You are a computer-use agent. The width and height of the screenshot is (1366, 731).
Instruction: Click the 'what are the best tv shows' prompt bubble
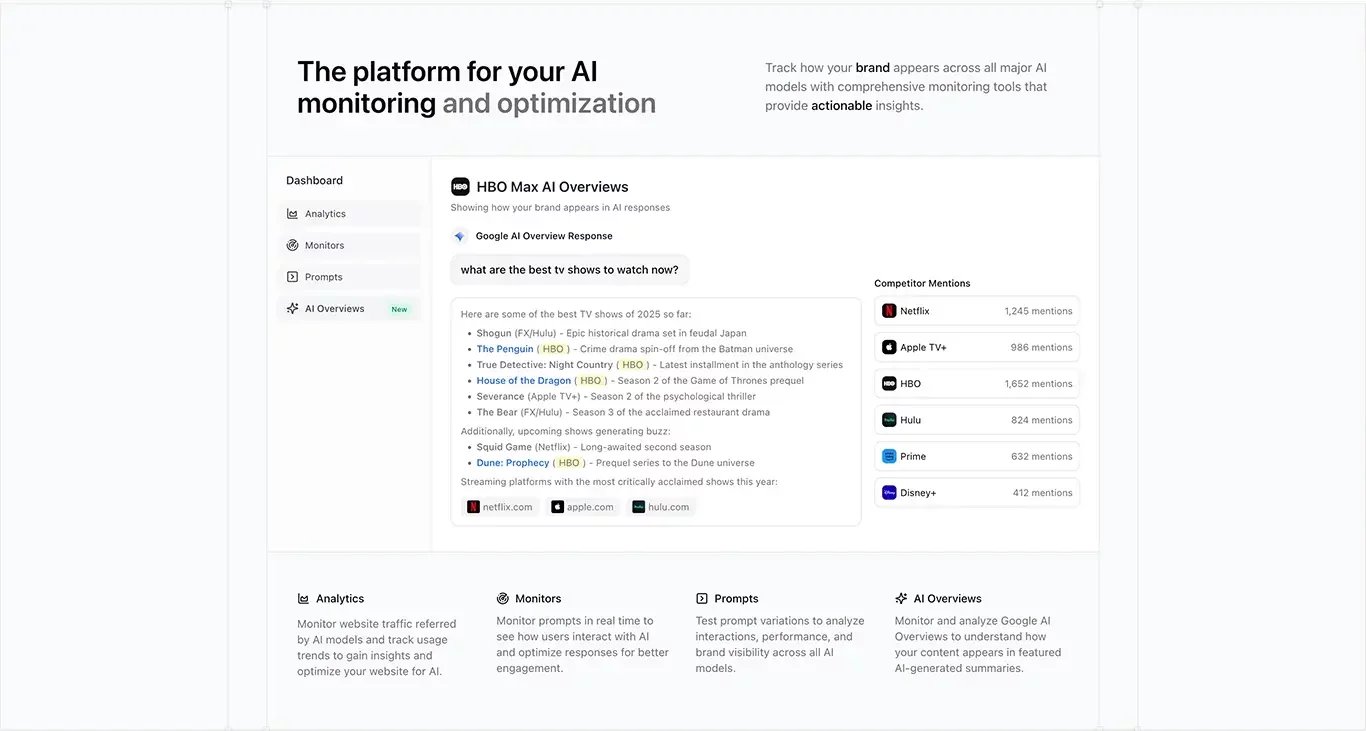570,270
